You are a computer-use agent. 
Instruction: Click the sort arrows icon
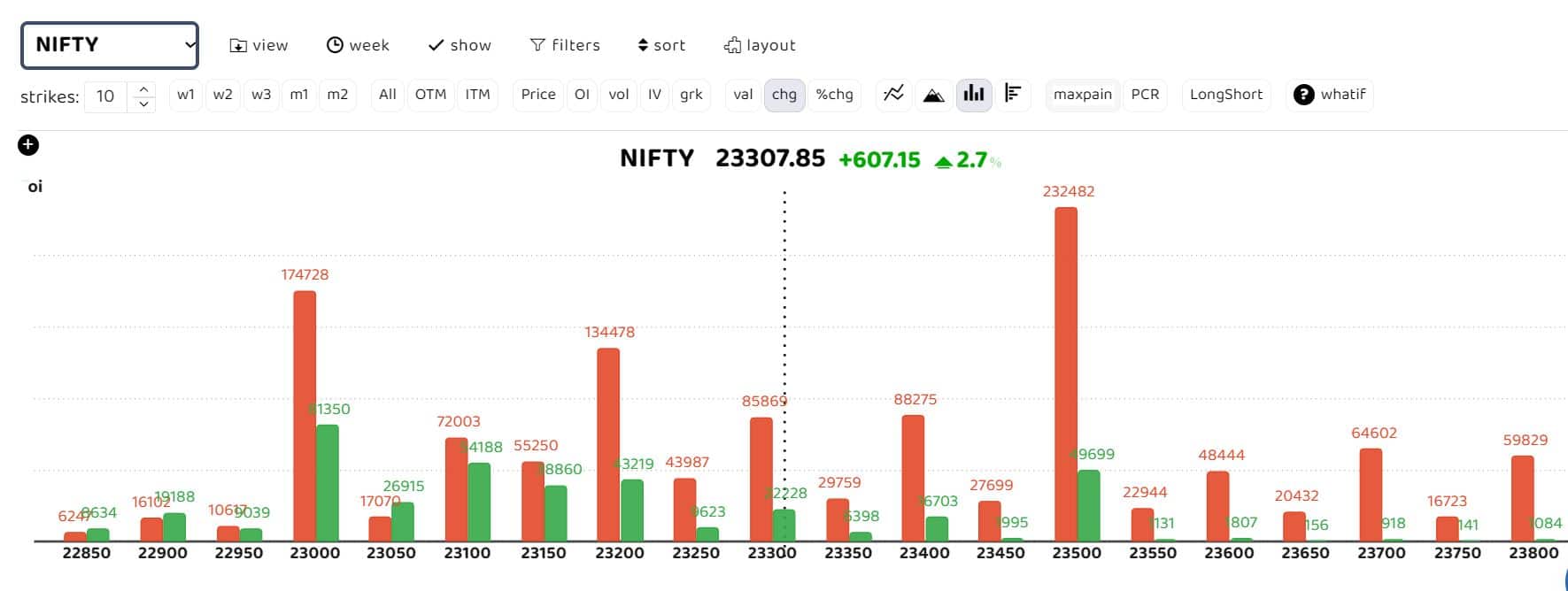643,45
